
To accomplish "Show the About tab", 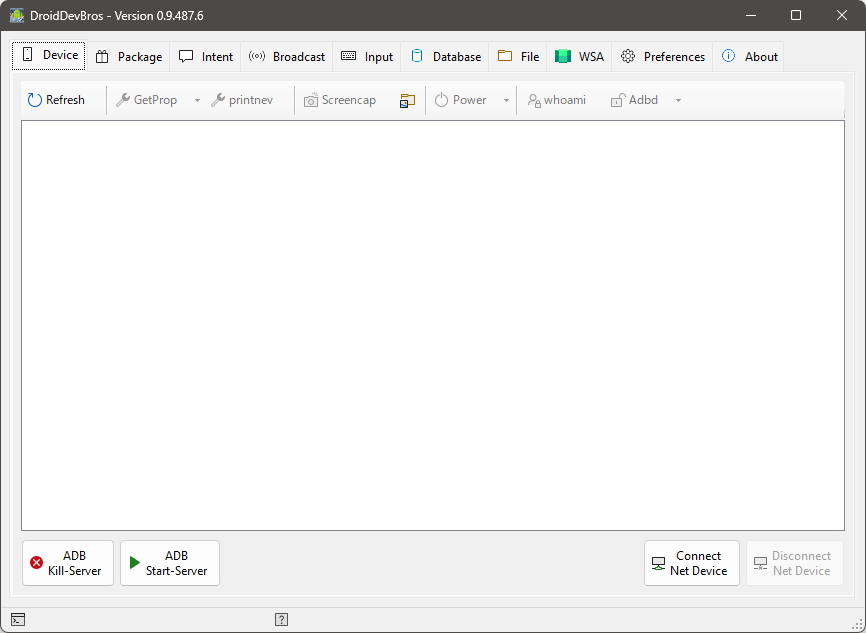I will point(749,57).
